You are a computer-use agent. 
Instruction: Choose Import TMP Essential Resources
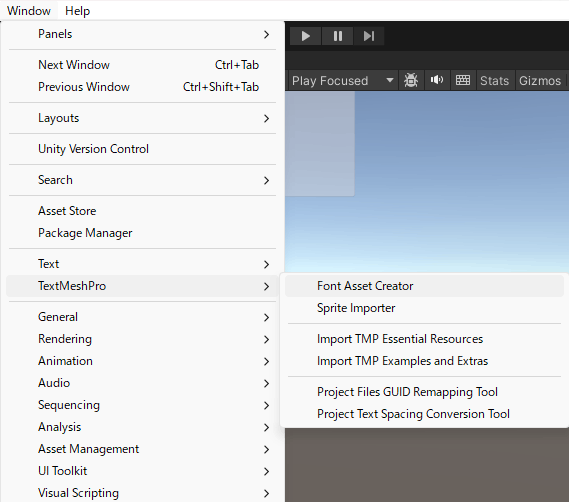[424, 339]
